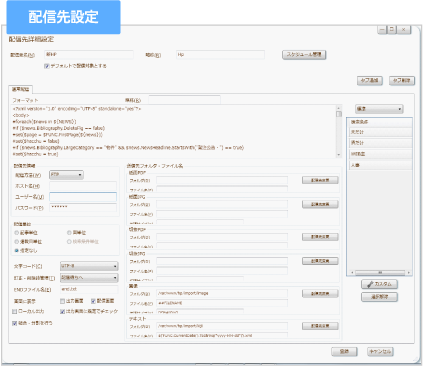Screen dimensions: 423x366
Task: Click the ユーザー名 input field
Action: point(83,197)
